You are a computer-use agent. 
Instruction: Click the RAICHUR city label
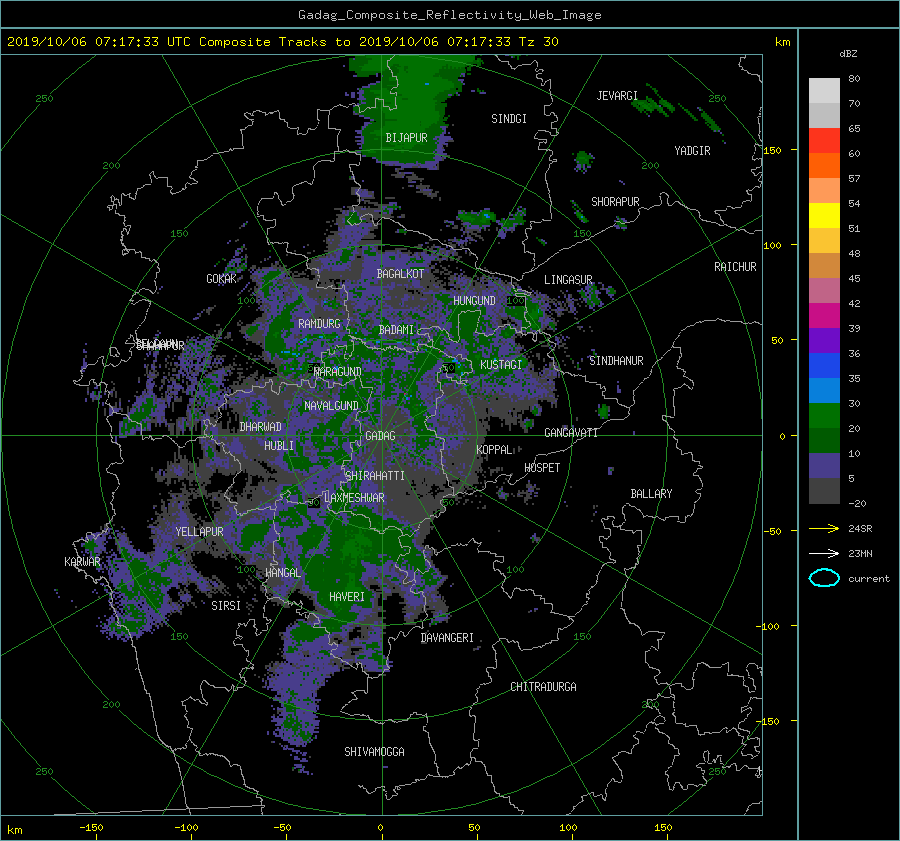coord(735,267)
